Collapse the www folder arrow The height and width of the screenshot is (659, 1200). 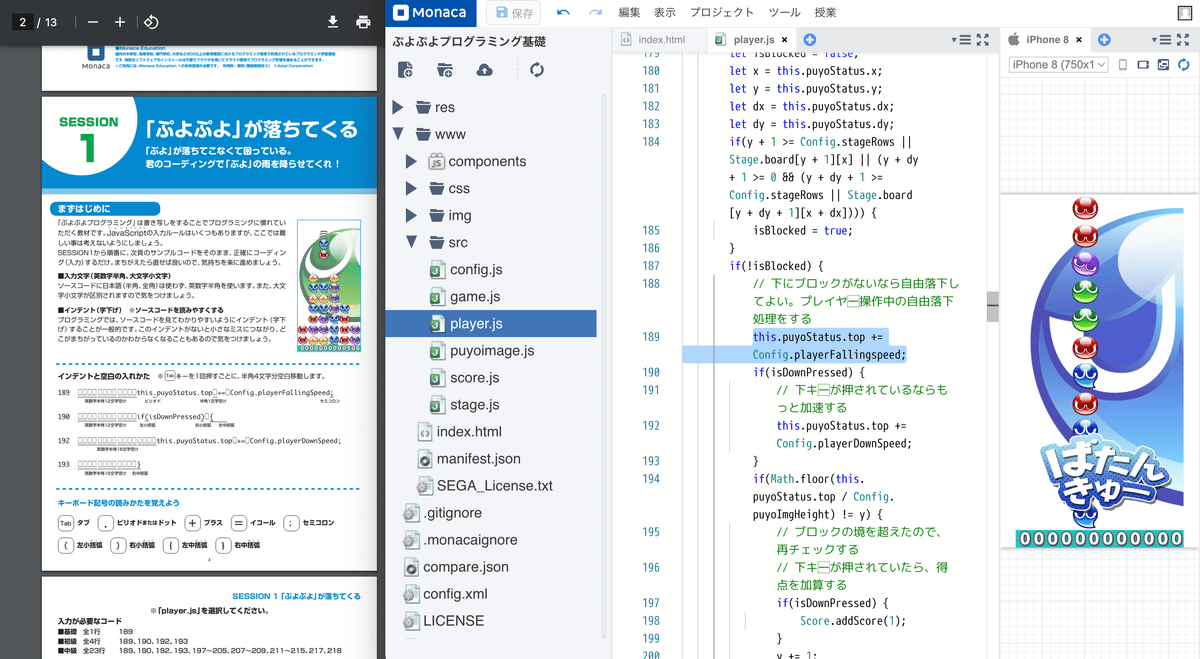tap(398, 134)
